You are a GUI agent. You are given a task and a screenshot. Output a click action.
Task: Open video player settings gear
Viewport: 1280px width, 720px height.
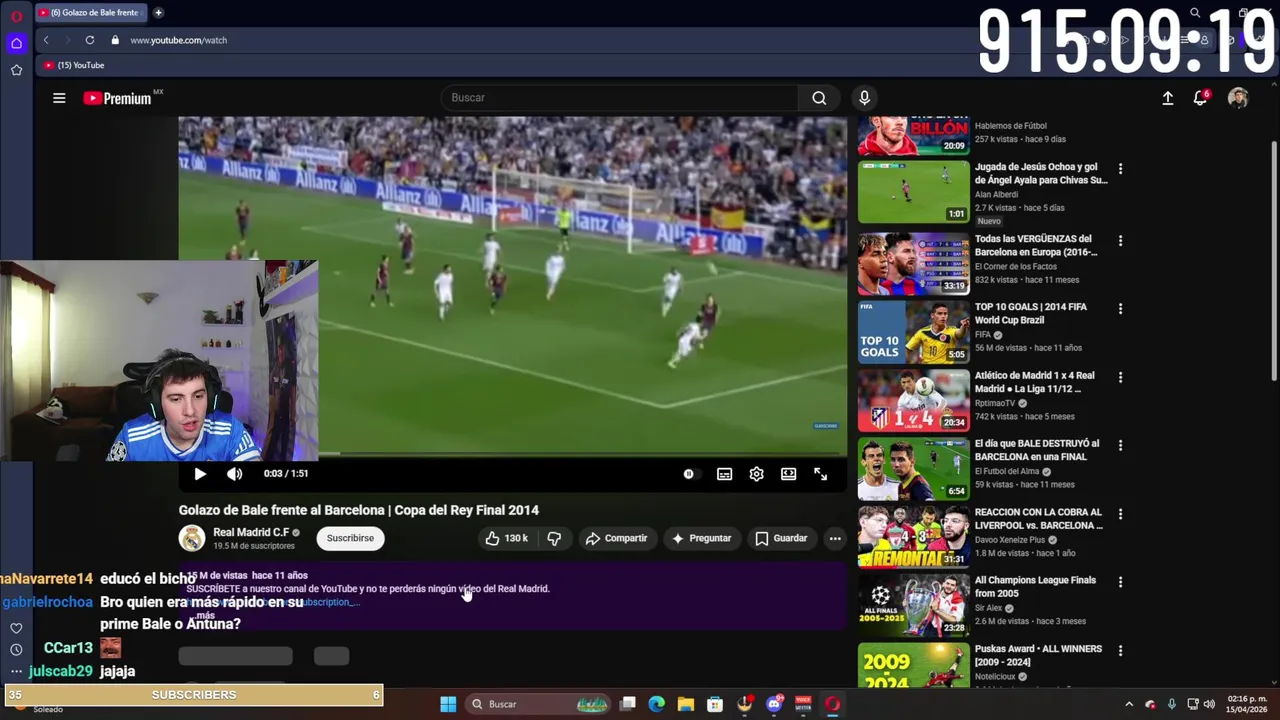coord(756,474)
